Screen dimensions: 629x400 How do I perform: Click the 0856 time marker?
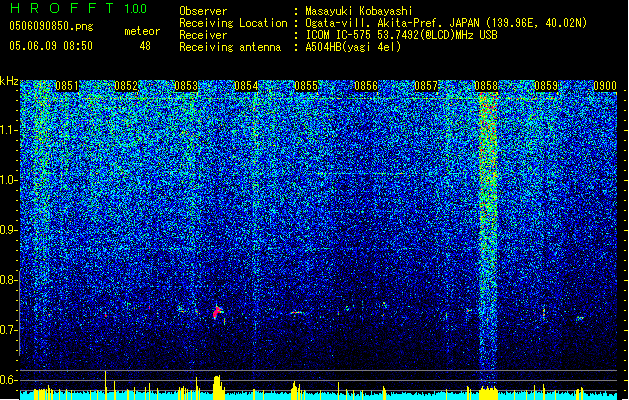point(366,86)
